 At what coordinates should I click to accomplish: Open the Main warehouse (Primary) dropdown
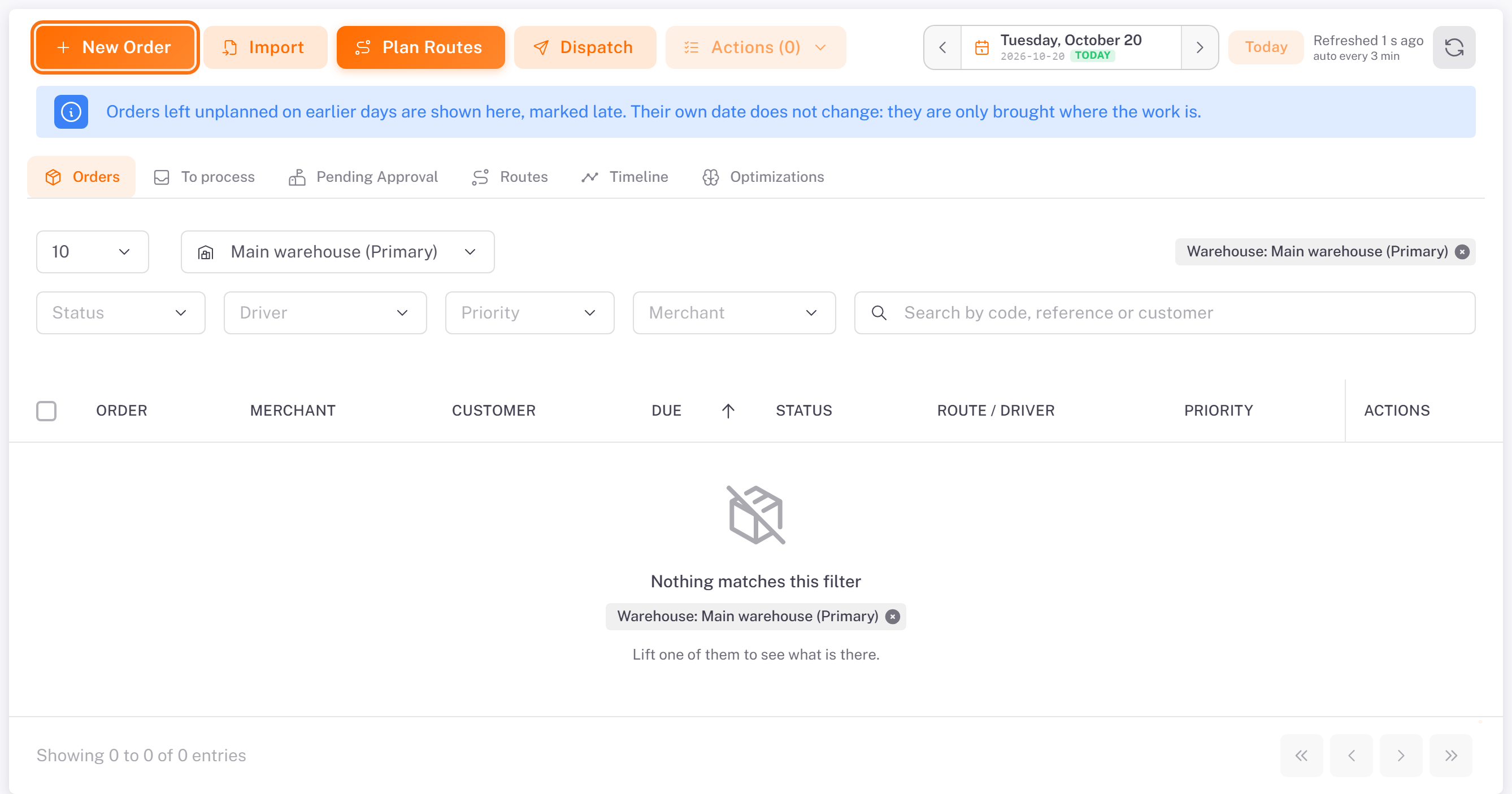click(x=337, y=252)
